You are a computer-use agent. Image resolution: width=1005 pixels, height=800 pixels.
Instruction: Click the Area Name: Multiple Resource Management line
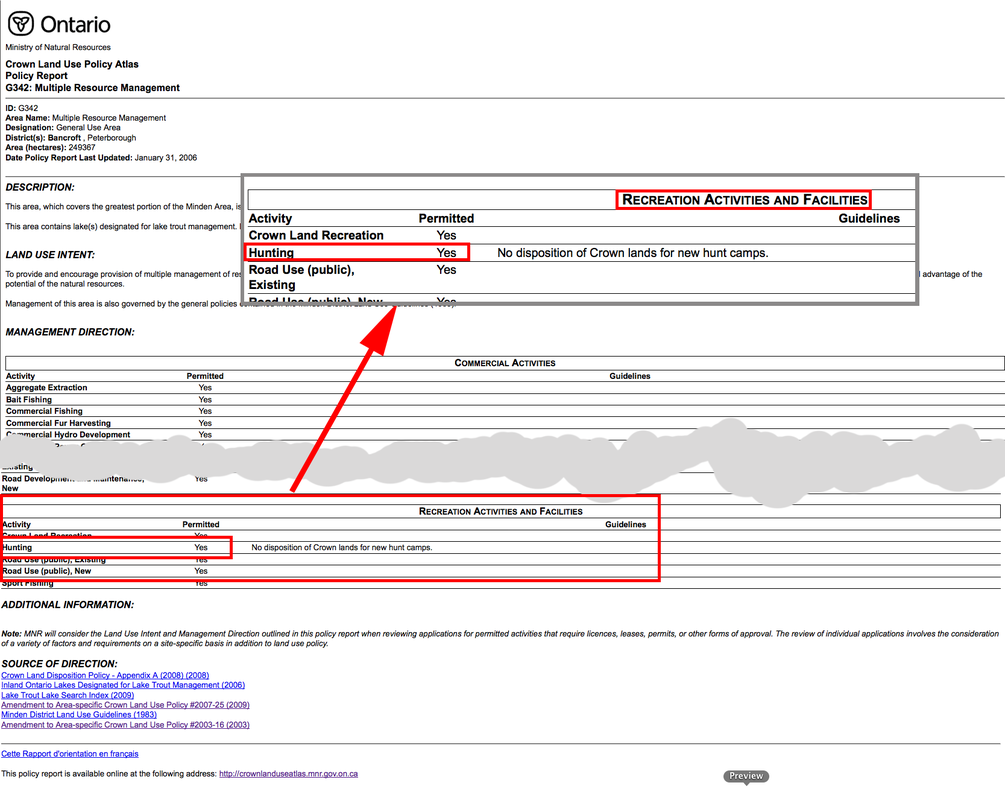click(86, 118)
